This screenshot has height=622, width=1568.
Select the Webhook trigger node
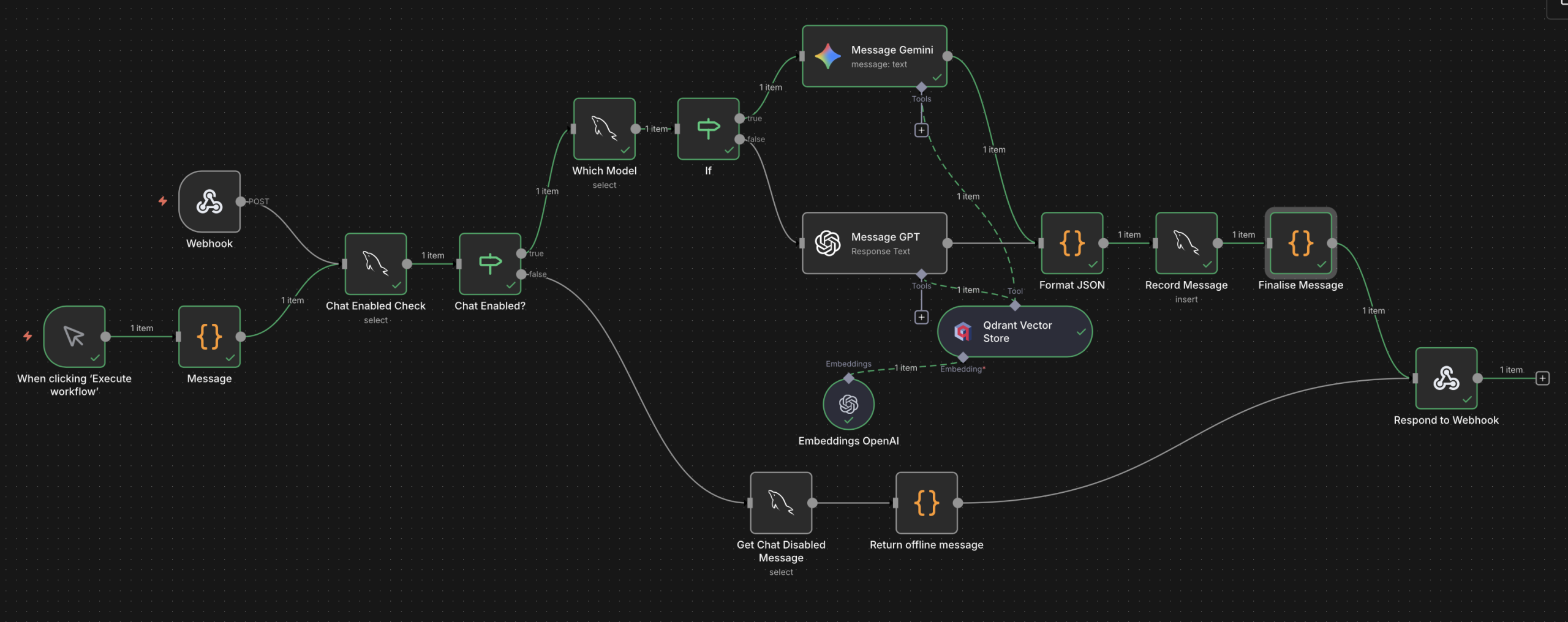pos(209,201)
